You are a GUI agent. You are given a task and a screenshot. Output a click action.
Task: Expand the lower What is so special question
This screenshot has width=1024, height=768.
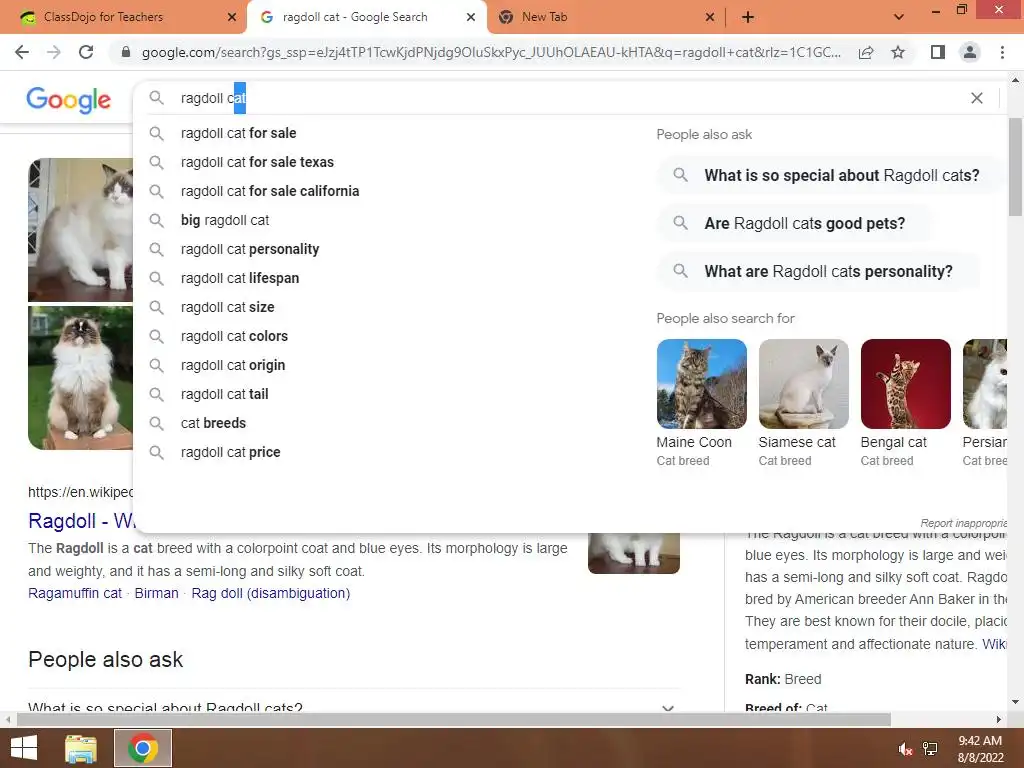point(354,708)
